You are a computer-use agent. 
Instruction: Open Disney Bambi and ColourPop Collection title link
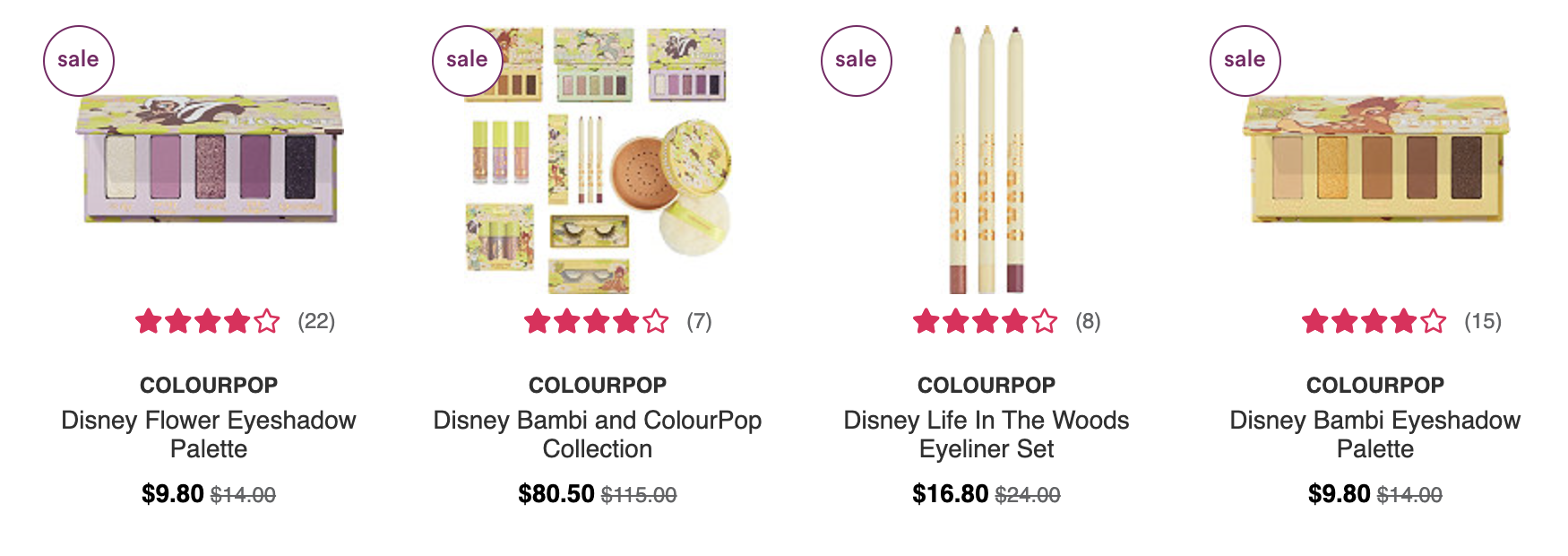[x=598, y=434]
